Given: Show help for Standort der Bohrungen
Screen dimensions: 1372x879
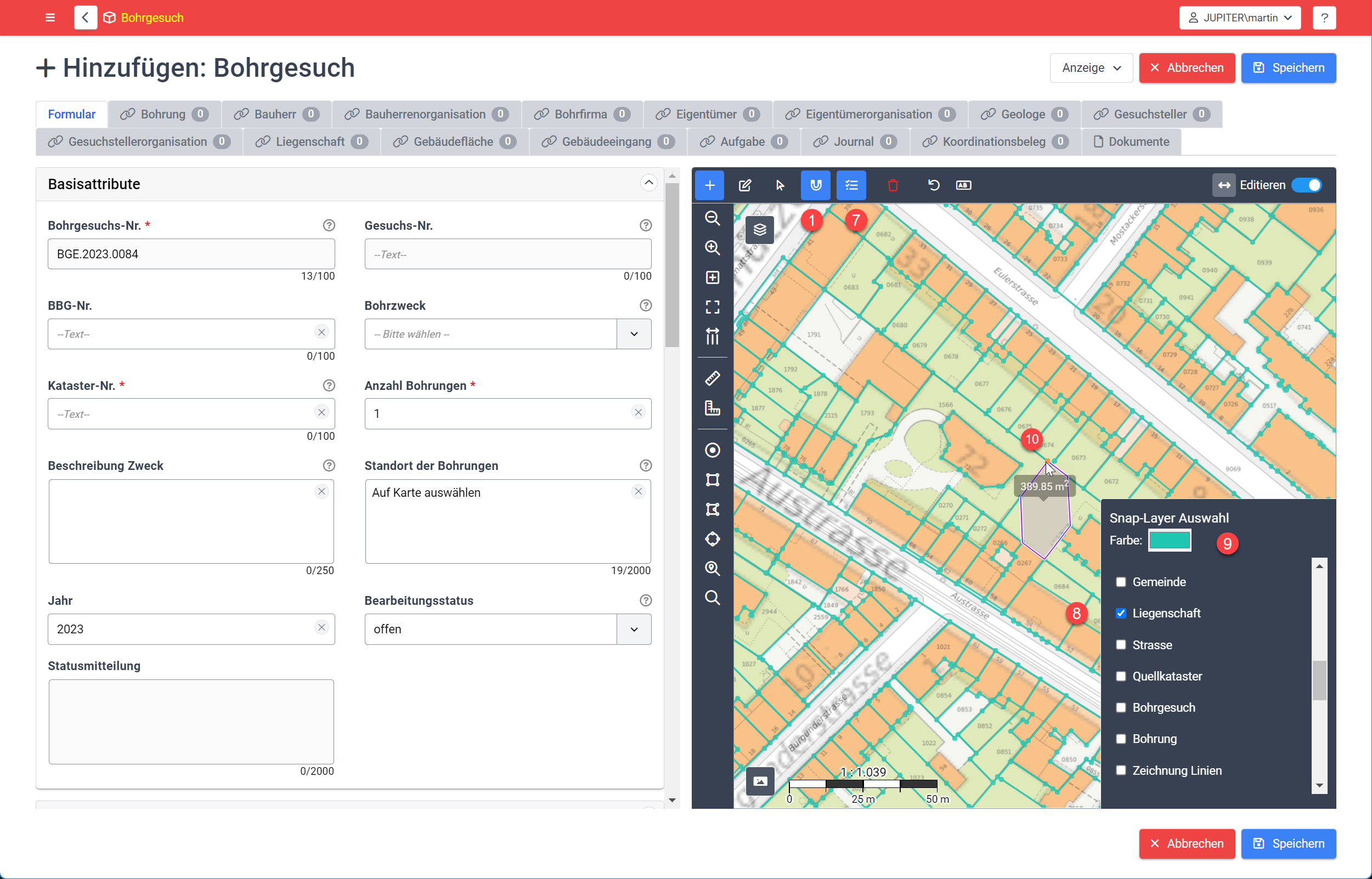Looking at the screenshot, I should (x=645, y=466).
